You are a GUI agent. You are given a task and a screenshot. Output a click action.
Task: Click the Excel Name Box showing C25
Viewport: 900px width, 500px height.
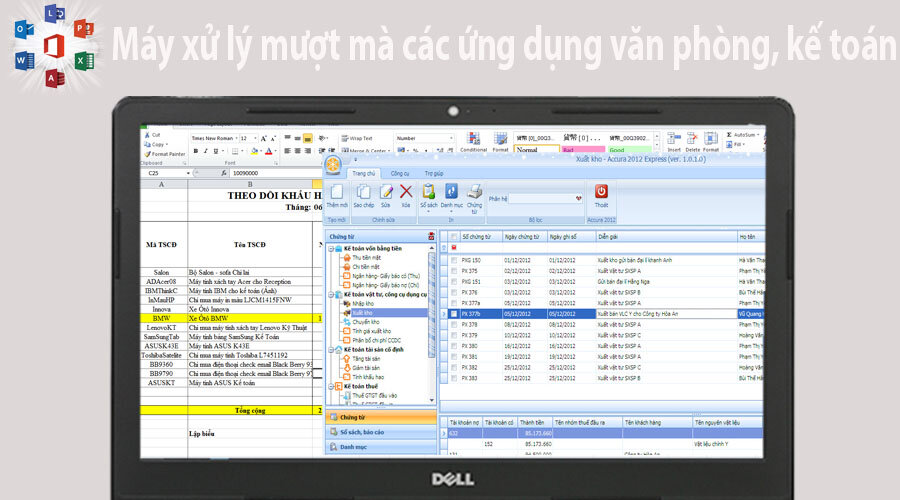point(160,172)
